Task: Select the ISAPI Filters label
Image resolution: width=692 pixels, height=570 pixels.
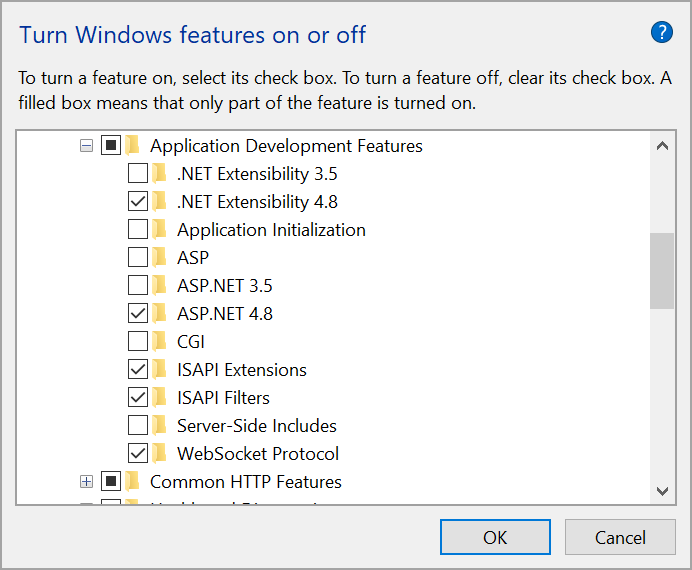Action: click(x=223, y=398)
